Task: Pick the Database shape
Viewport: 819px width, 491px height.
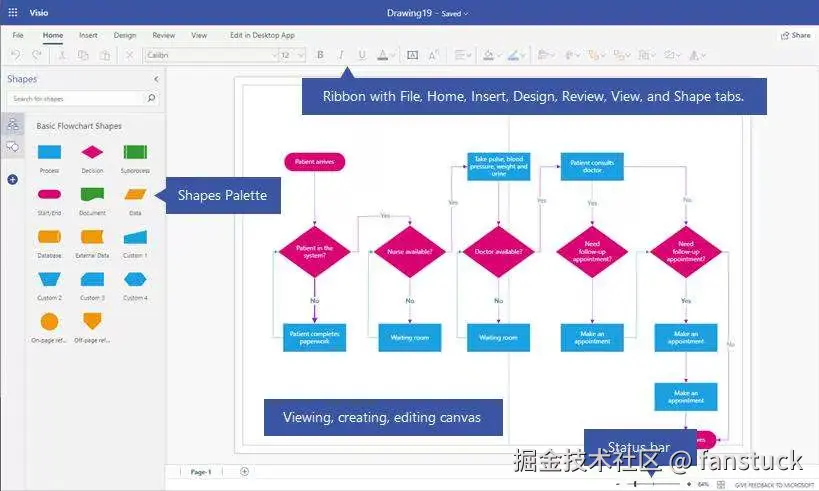Action: pos(50,237)
